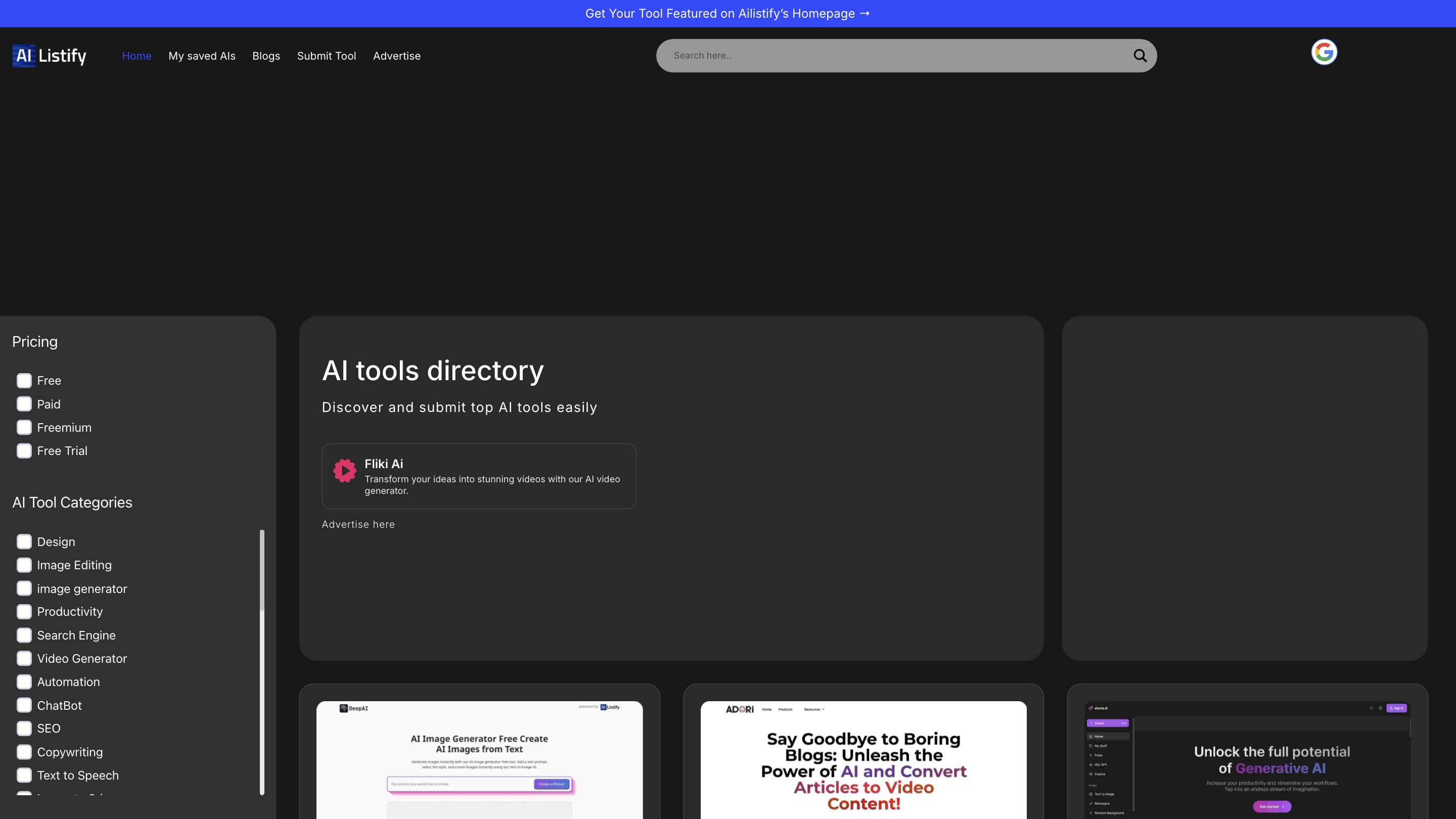The width and height of the screenshot is (1456, 819).
Task: Click the Text to Image icon in eluna.ai card
Action: (1091, 794)
